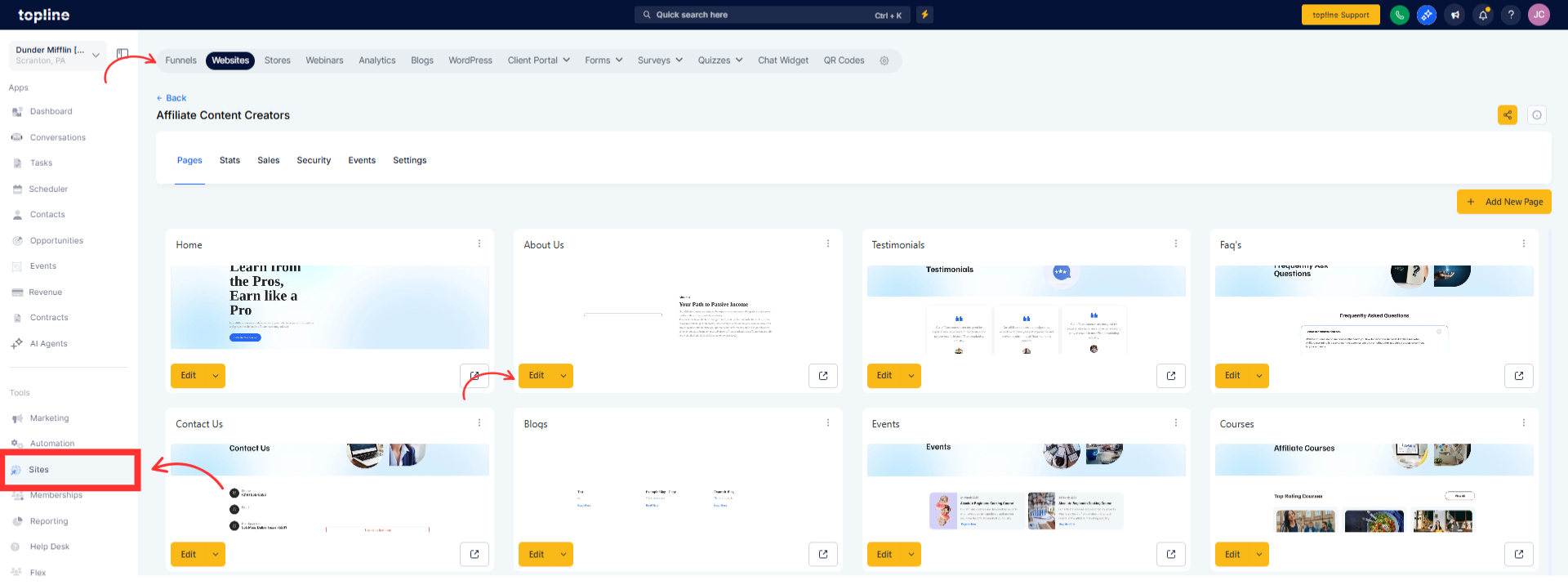The image size is (1568, 585).
Task: Open the Testimonials three-dot menu
Action: pos(1175,243)
